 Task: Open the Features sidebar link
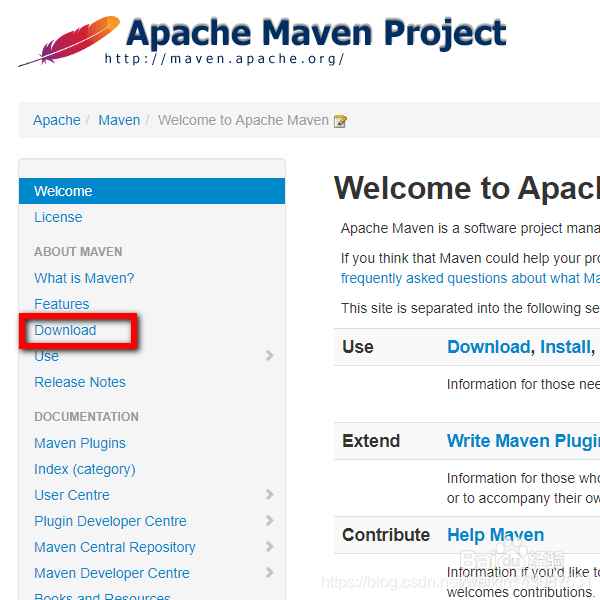[62, 304]
